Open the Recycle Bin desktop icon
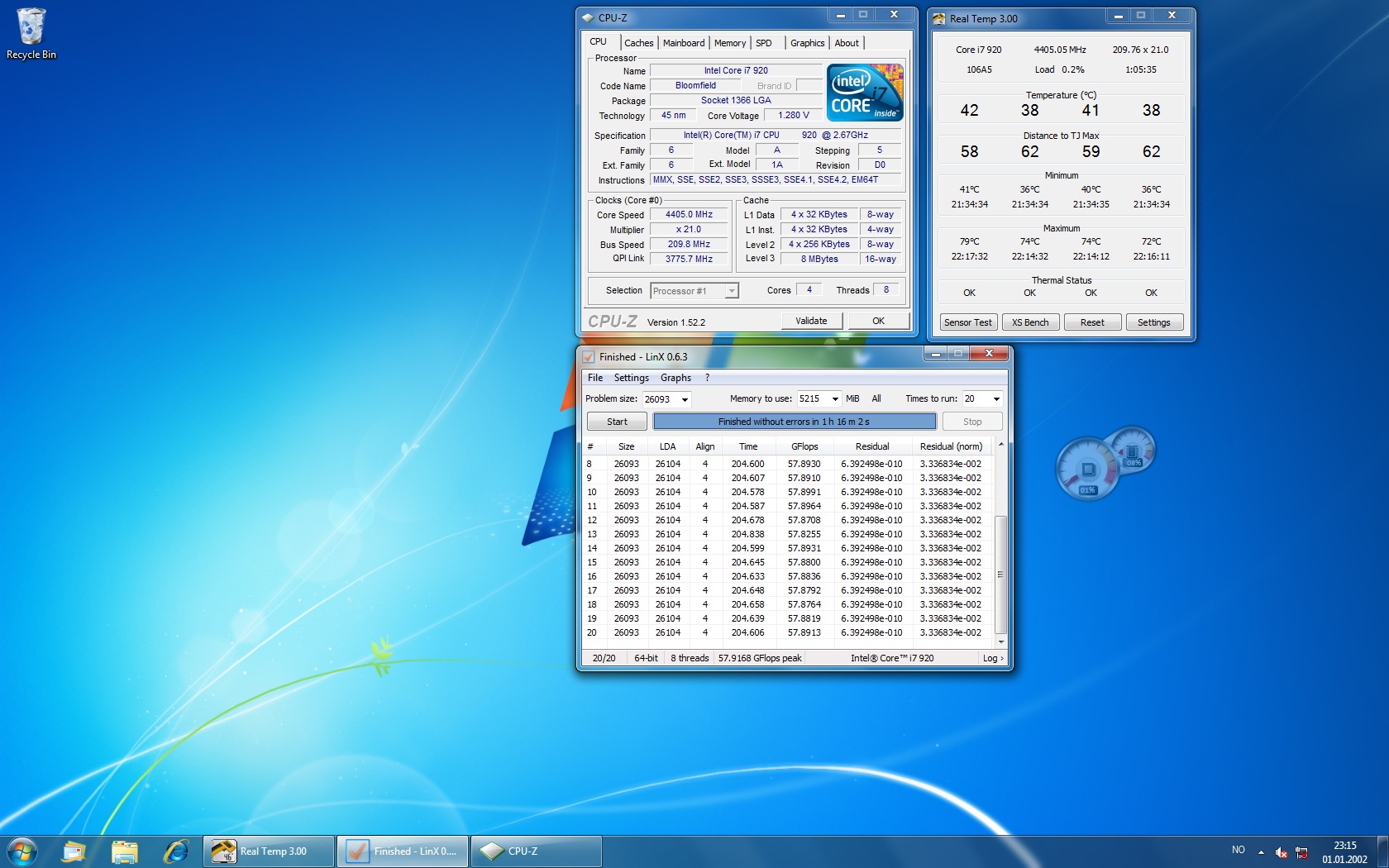Image resolution: width=1389 pixels, height=868 pixels. click(31, 34)
